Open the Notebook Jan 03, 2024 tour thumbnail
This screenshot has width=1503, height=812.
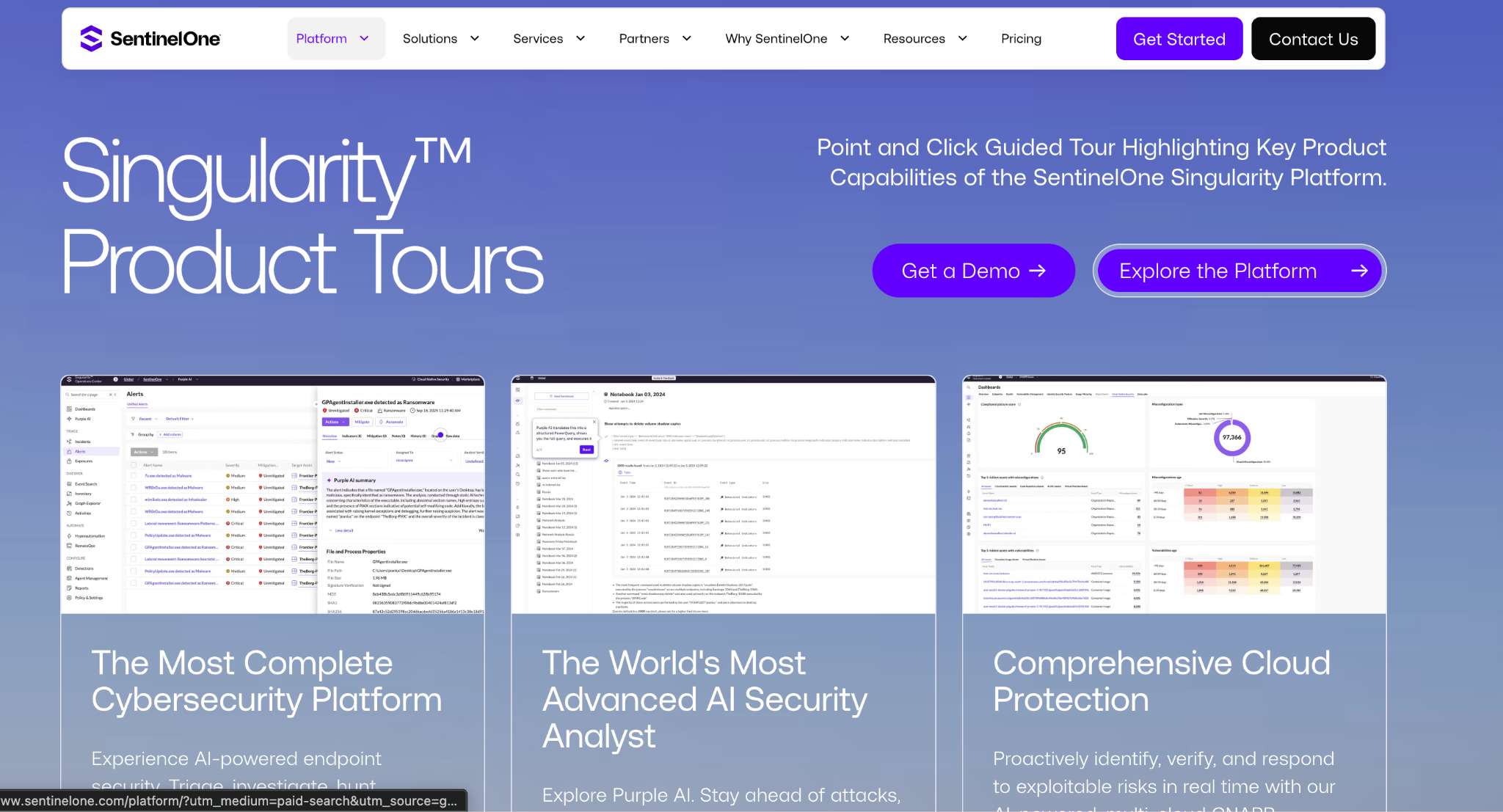point(724,494)
